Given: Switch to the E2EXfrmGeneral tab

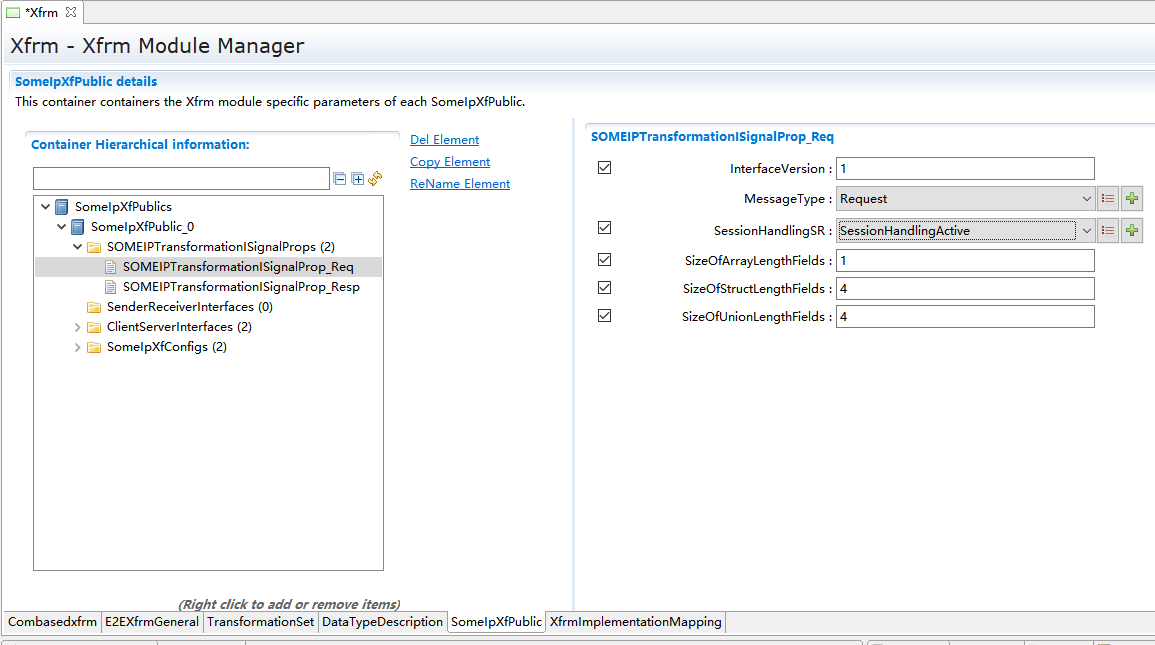Looking at the screenshot, I should pyautogui.click(x=152, y=622).
